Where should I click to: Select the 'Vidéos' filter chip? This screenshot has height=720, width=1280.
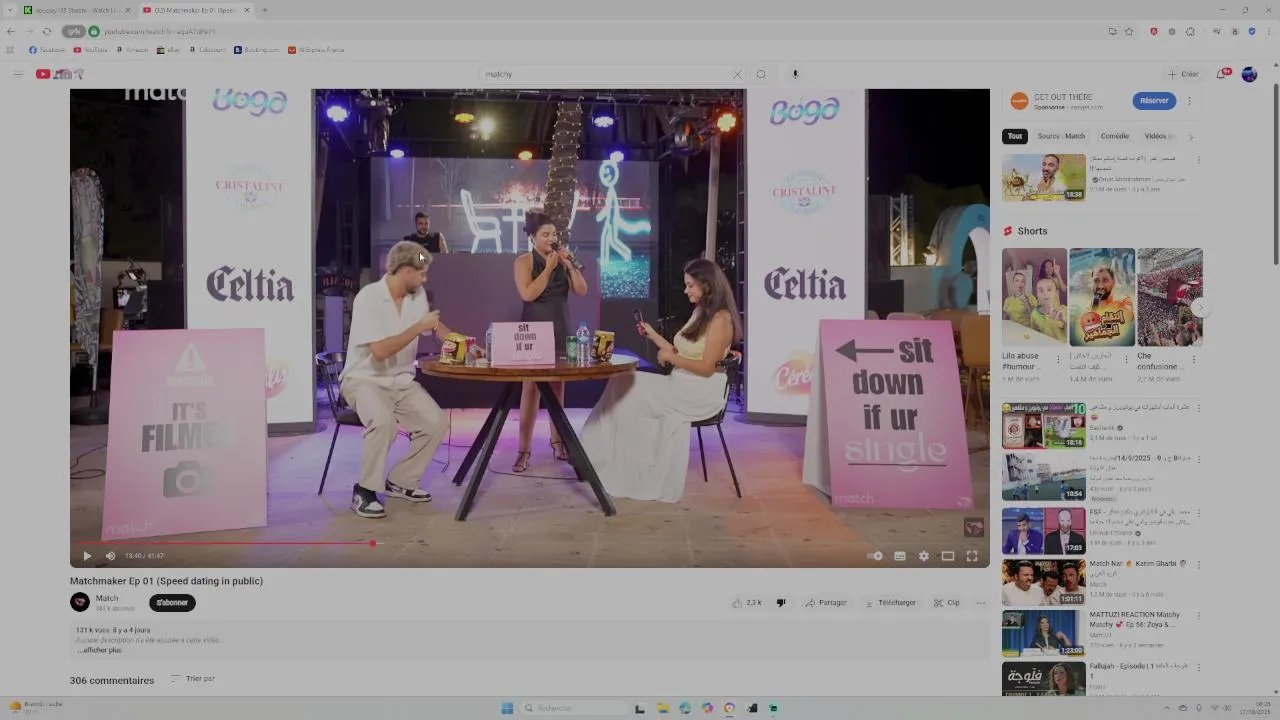[x=1158, y=136]
